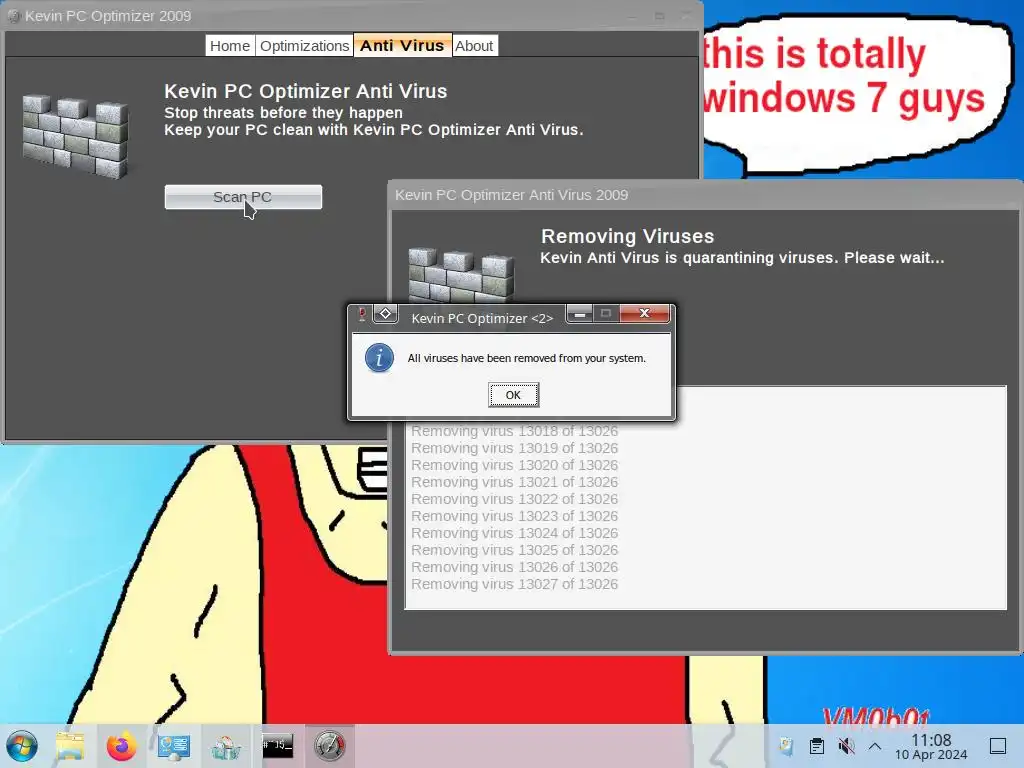Click the brick wall icon in Removing Viruses window
Image resolution: width=1024 pixels, height=768 pixels.
click(461, 276)
